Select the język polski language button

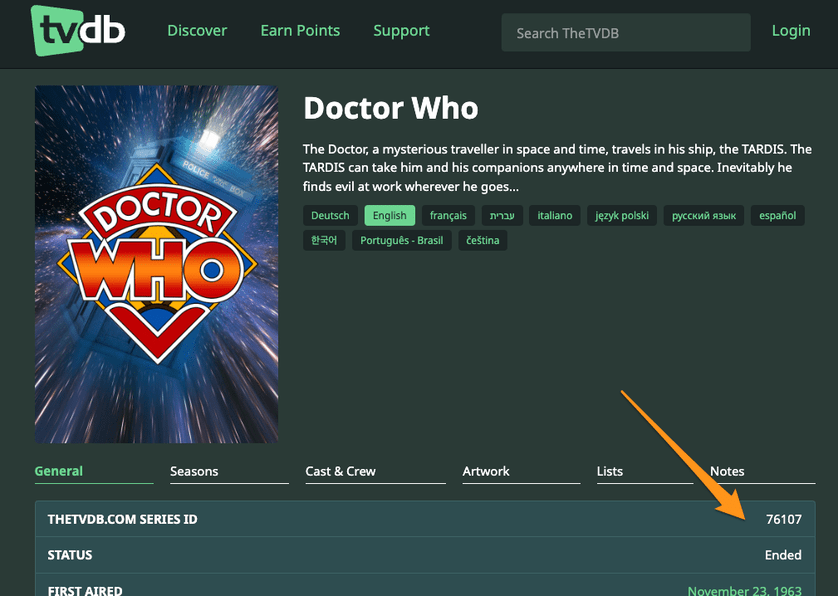point(622,215)
